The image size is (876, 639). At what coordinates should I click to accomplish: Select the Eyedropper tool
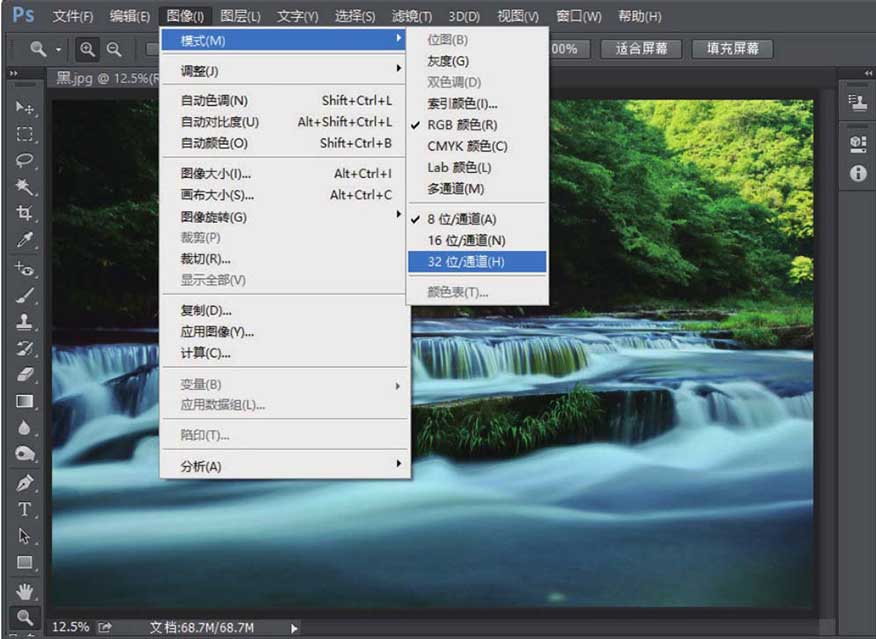[25, 241]
